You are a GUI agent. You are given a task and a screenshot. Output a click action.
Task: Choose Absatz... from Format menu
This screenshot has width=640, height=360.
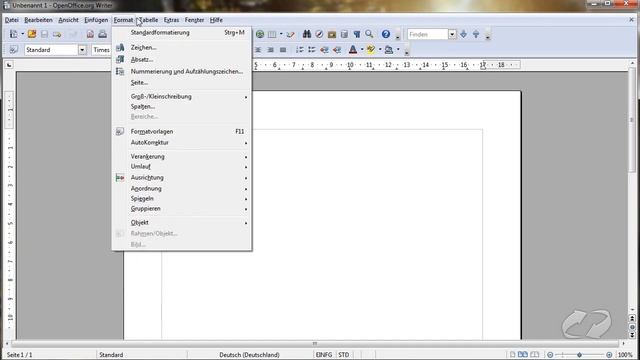(x=182, y=59)
